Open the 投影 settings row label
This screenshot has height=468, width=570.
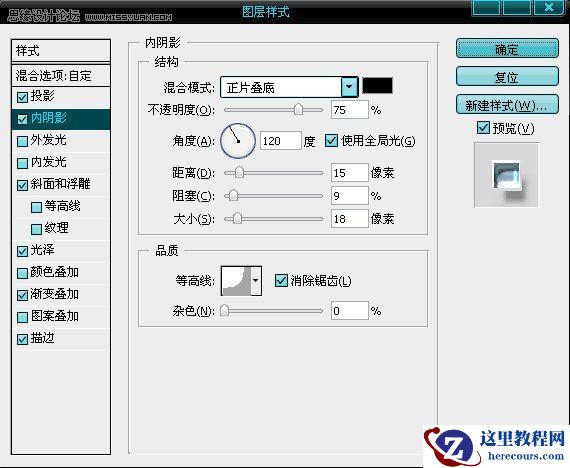tap(43, 96)
